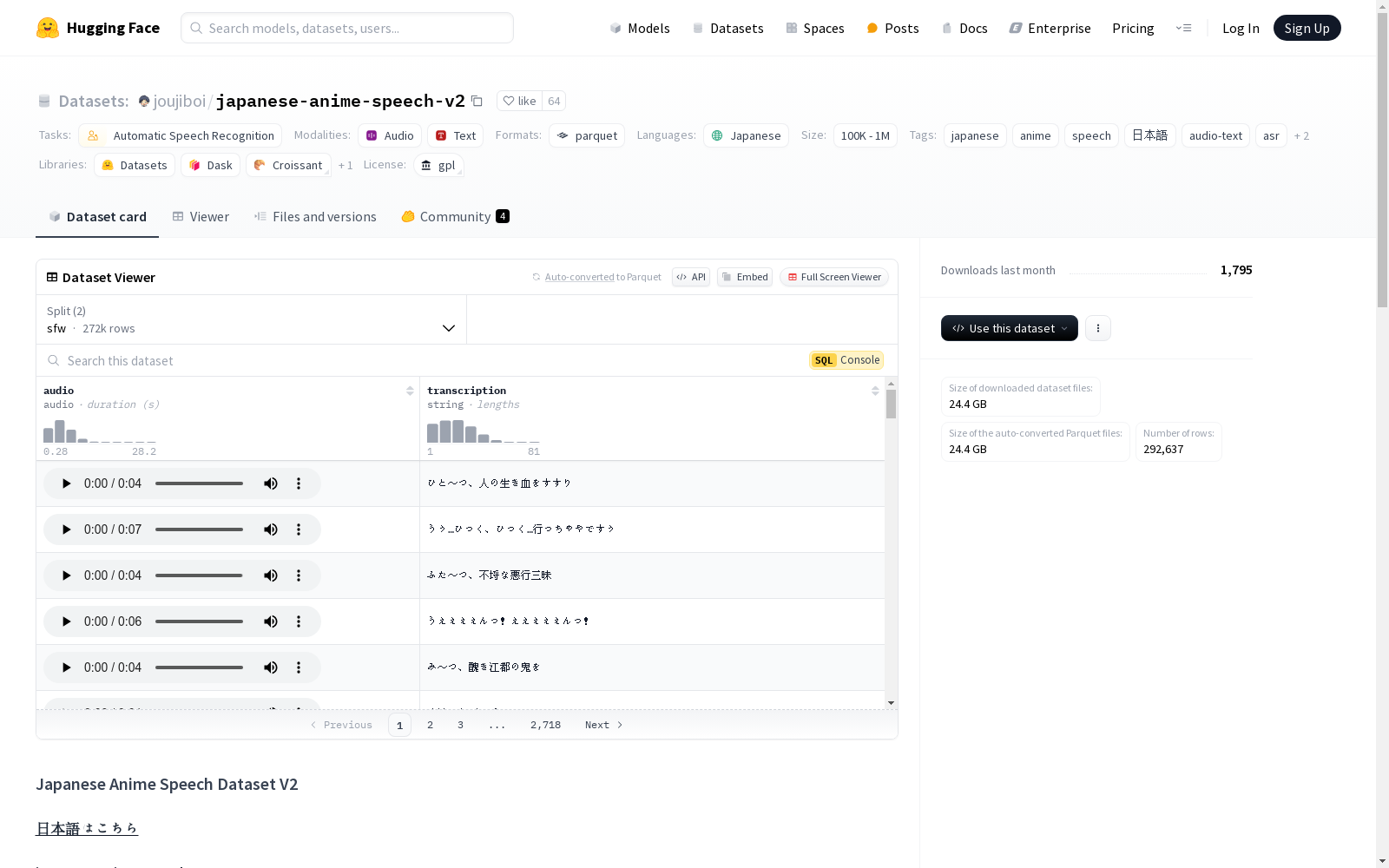Open more options on fifth audio player

tap(299, 667)
